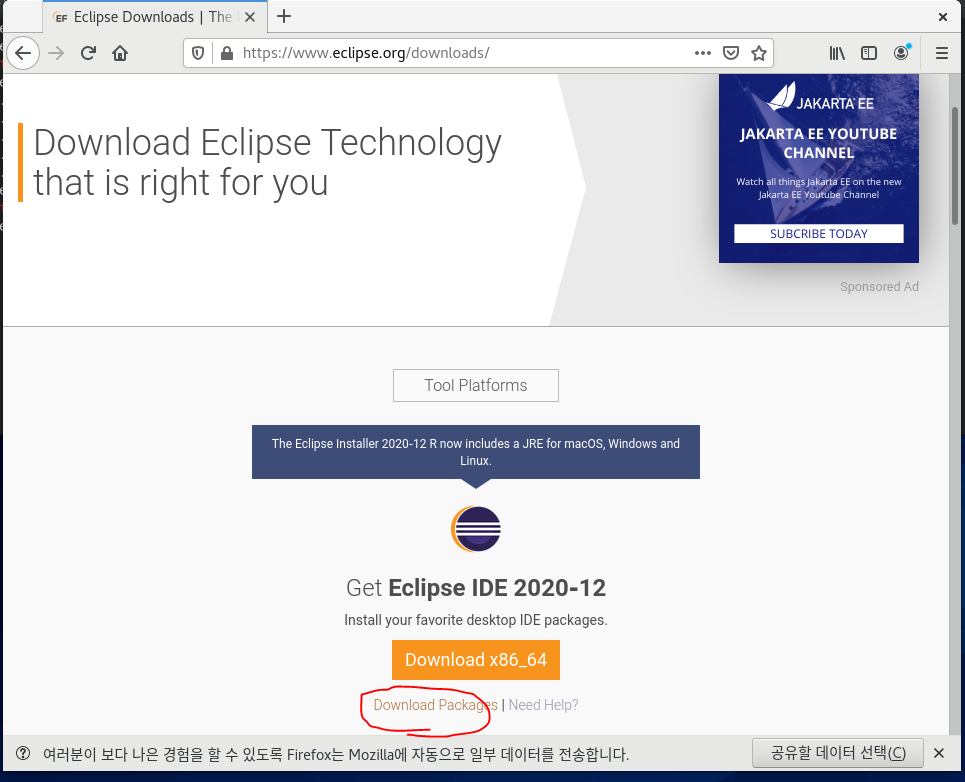Dismiss the Firefox data notification bar
965x782 pixels.
[x=939, y=753]
